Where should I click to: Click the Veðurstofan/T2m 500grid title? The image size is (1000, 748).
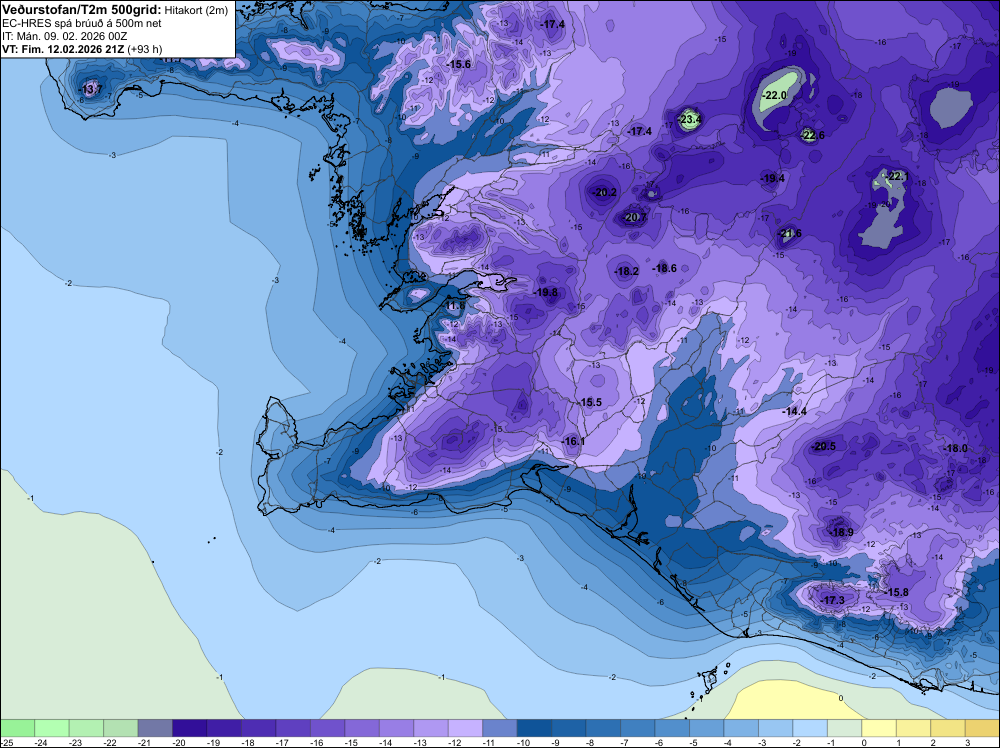coord(82,10)
